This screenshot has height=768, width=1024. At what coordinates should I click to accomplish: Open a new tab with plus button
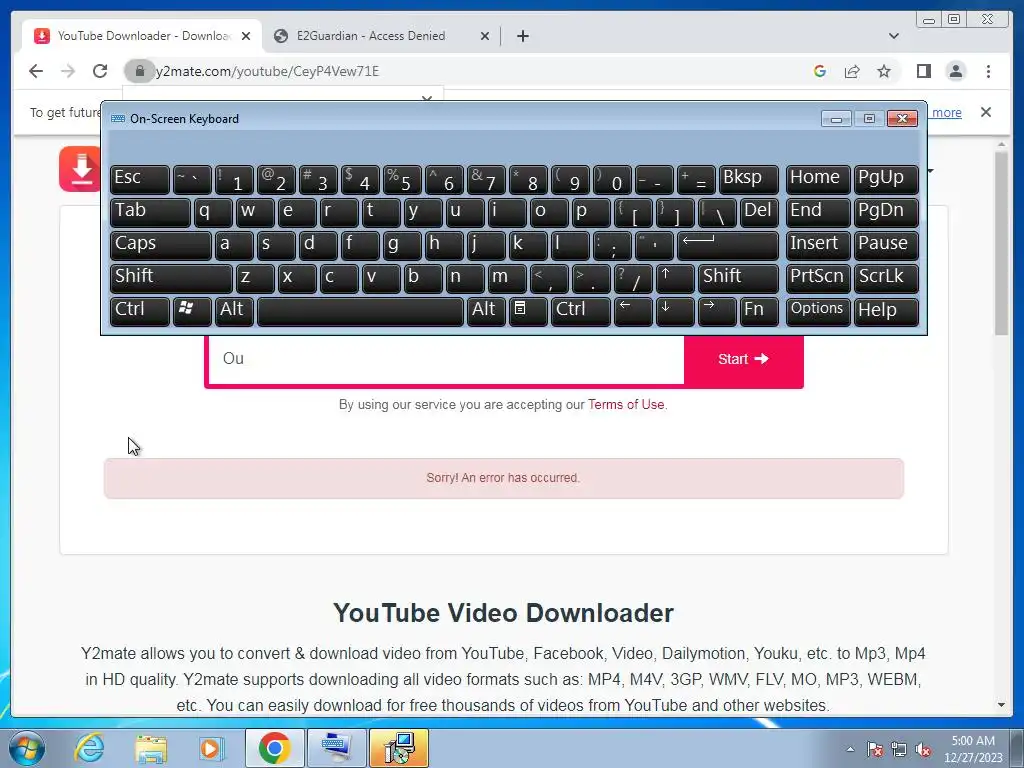coord(522,36)
